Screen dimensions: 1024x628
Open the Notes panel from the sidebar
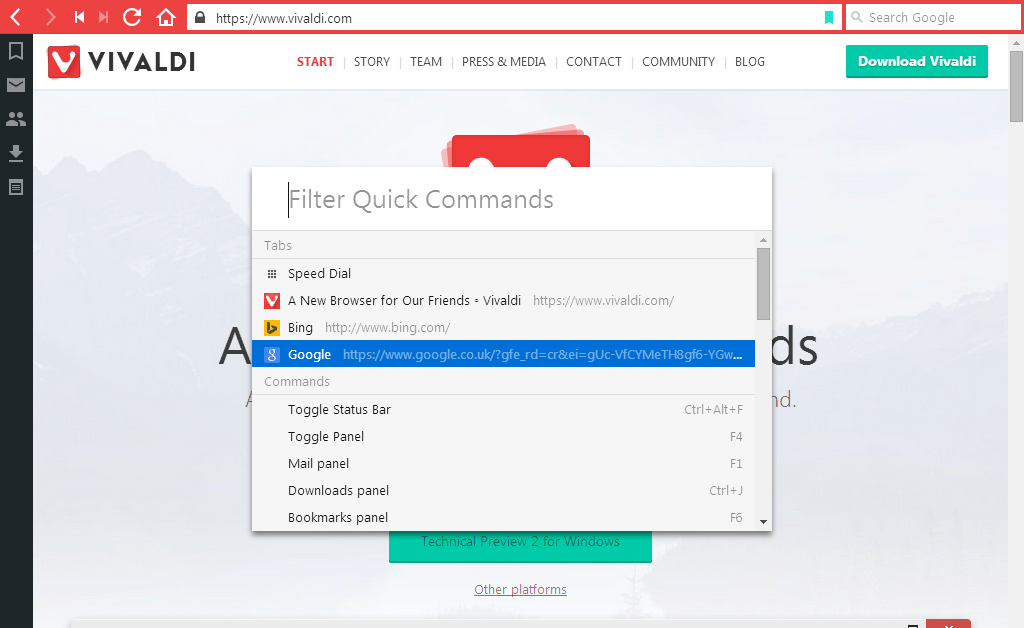click(15, 187)
